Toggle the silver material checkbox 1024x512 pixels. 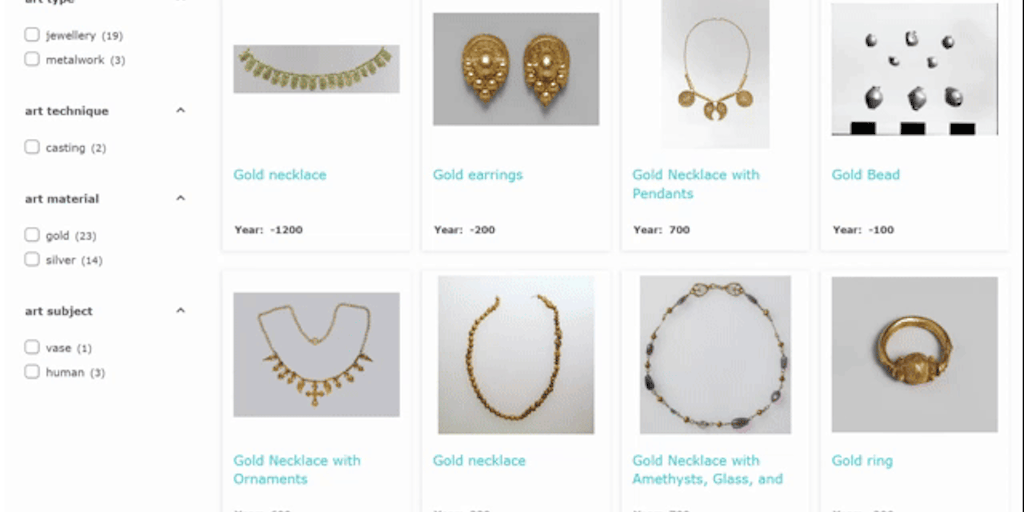(32, 259)
